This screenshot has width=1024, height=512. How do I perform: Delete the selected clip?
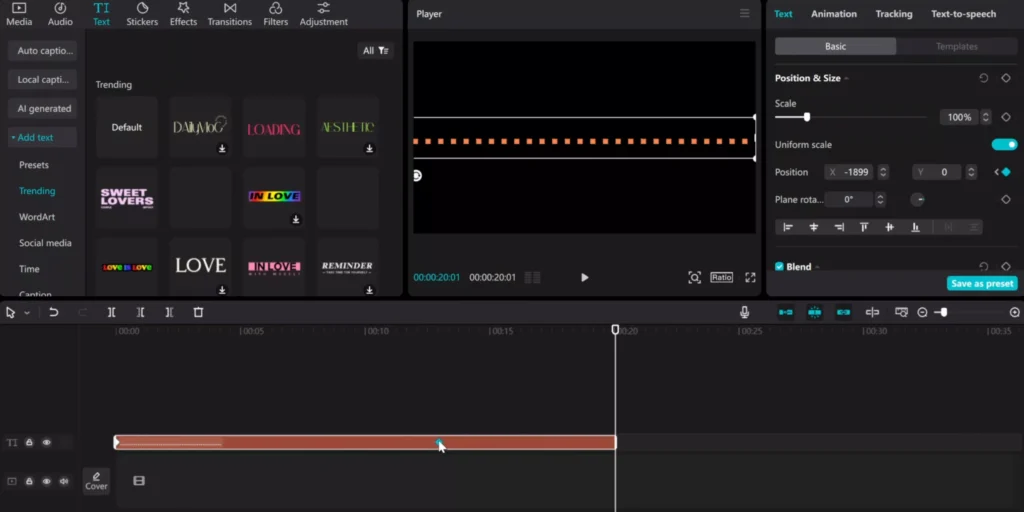point(199,312)
